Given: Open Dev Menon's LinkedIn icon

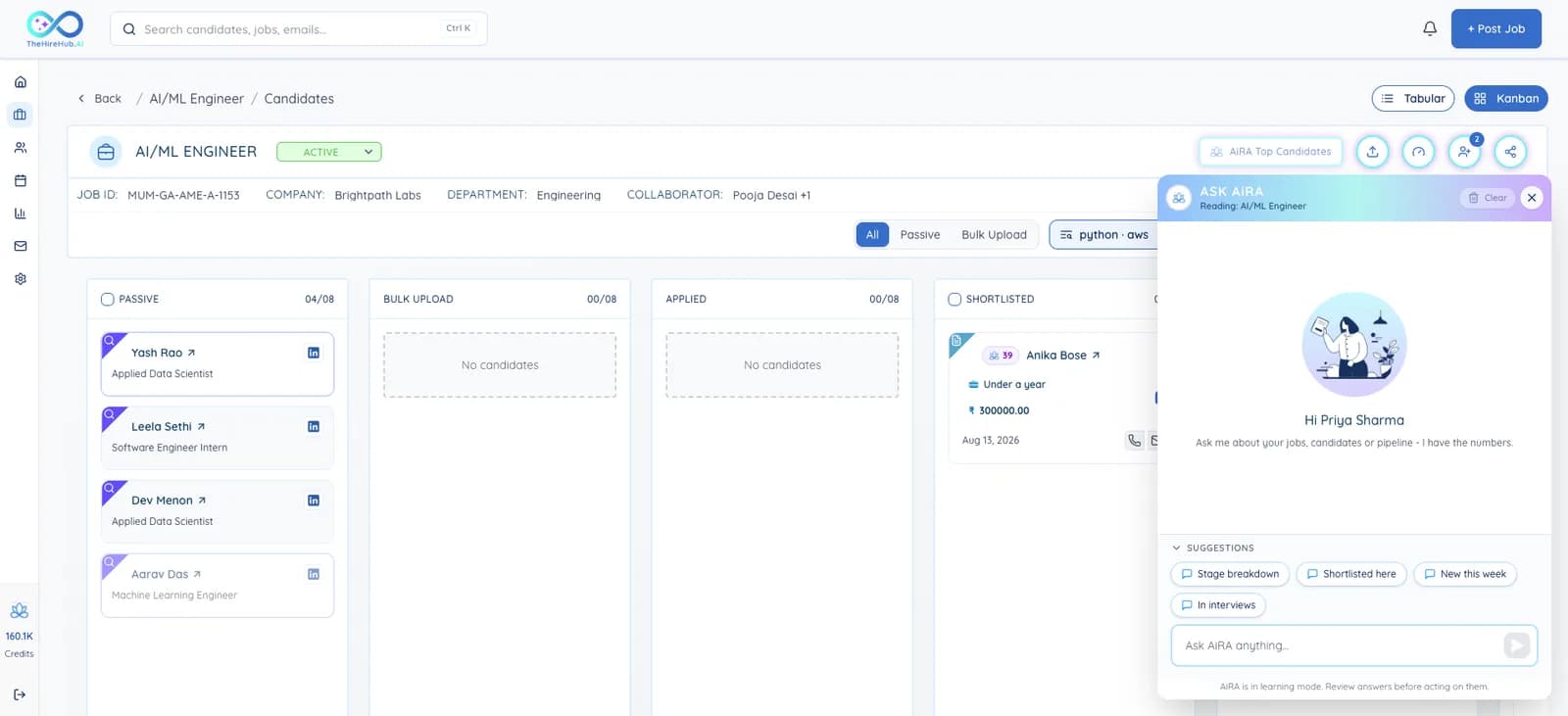Looking at the screenshot, I should (314, 501).
